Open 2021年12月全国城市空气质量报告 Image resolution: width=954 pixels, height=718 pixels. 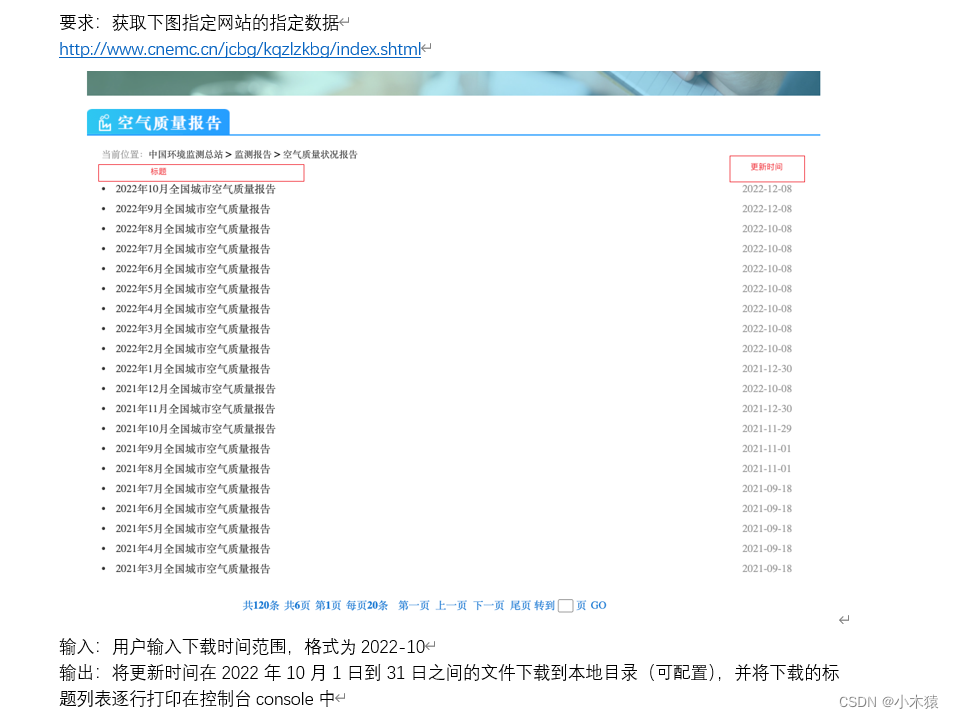point(195,388)
